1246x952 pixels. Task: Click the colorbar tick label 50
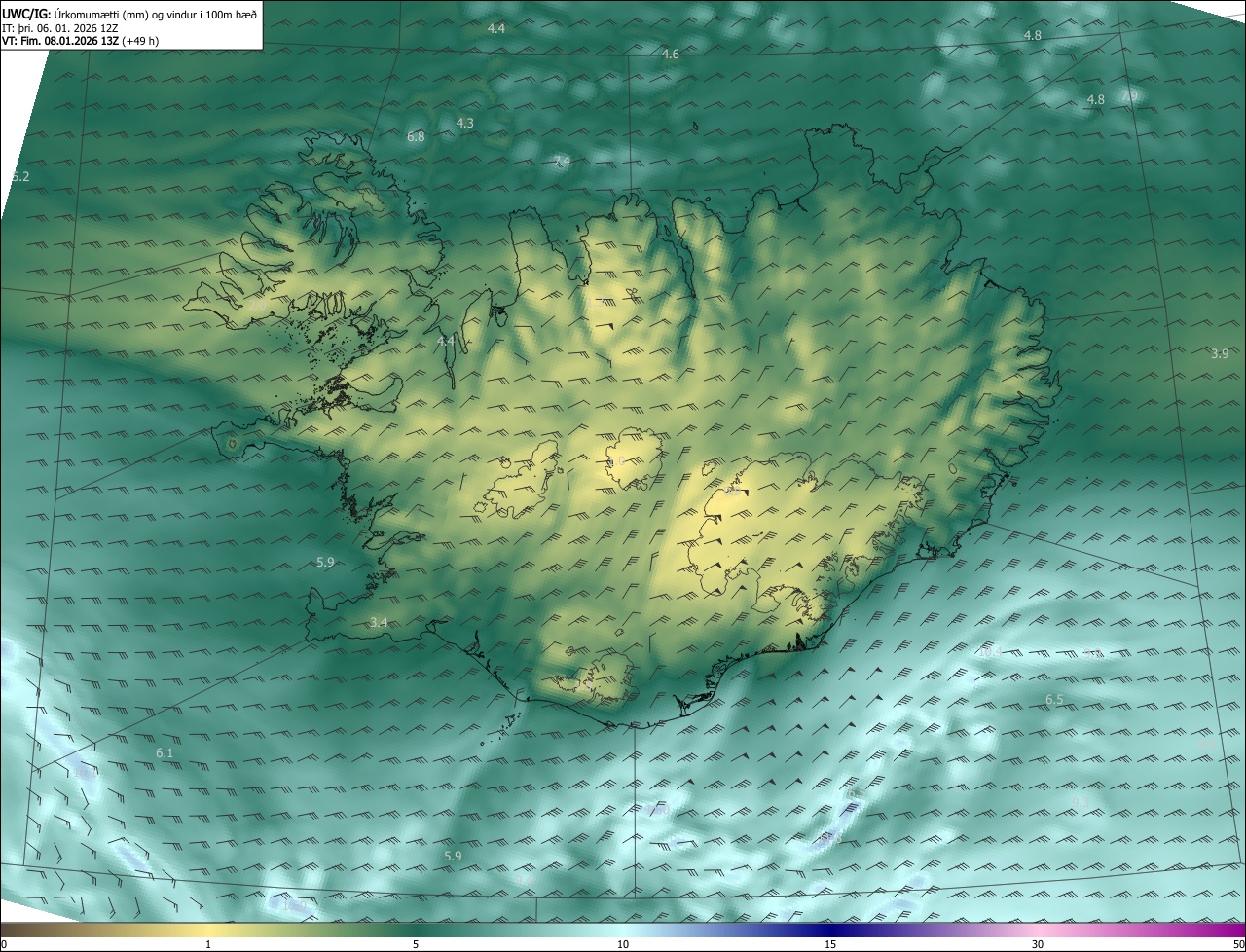[x=1238, y=944]
